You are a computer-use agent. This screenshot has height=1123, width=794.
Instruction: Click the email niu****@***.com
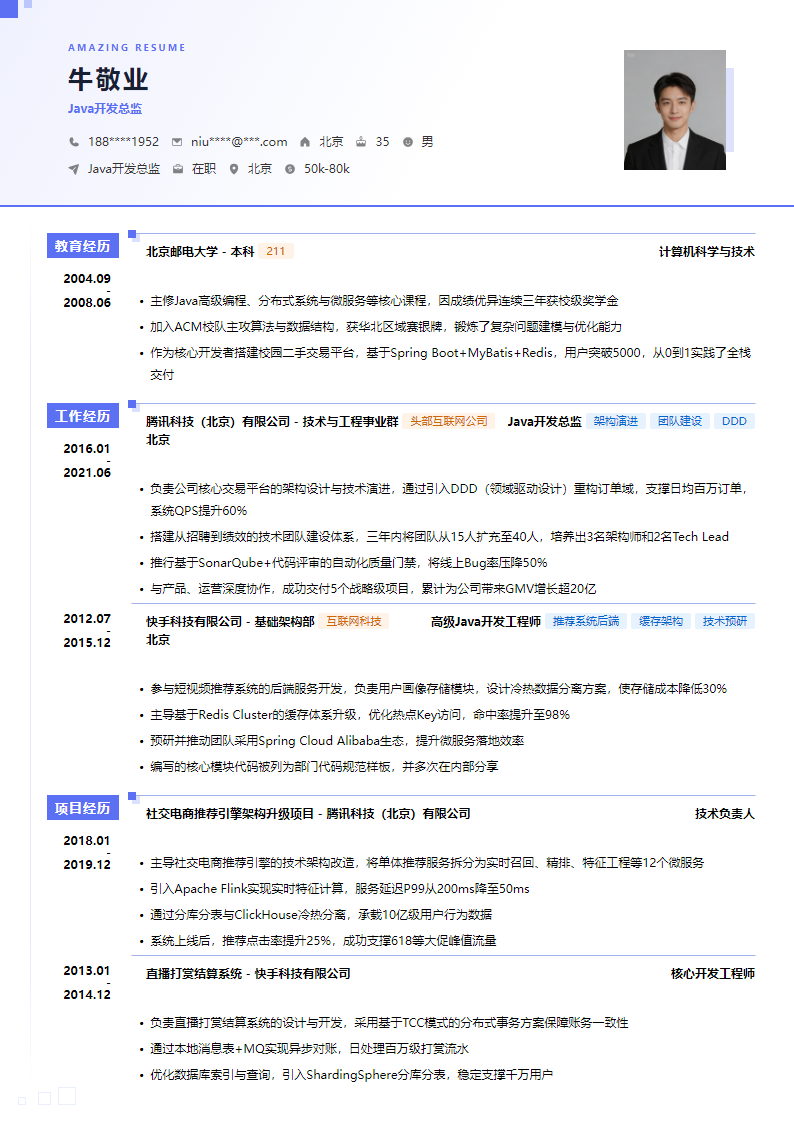239,142
